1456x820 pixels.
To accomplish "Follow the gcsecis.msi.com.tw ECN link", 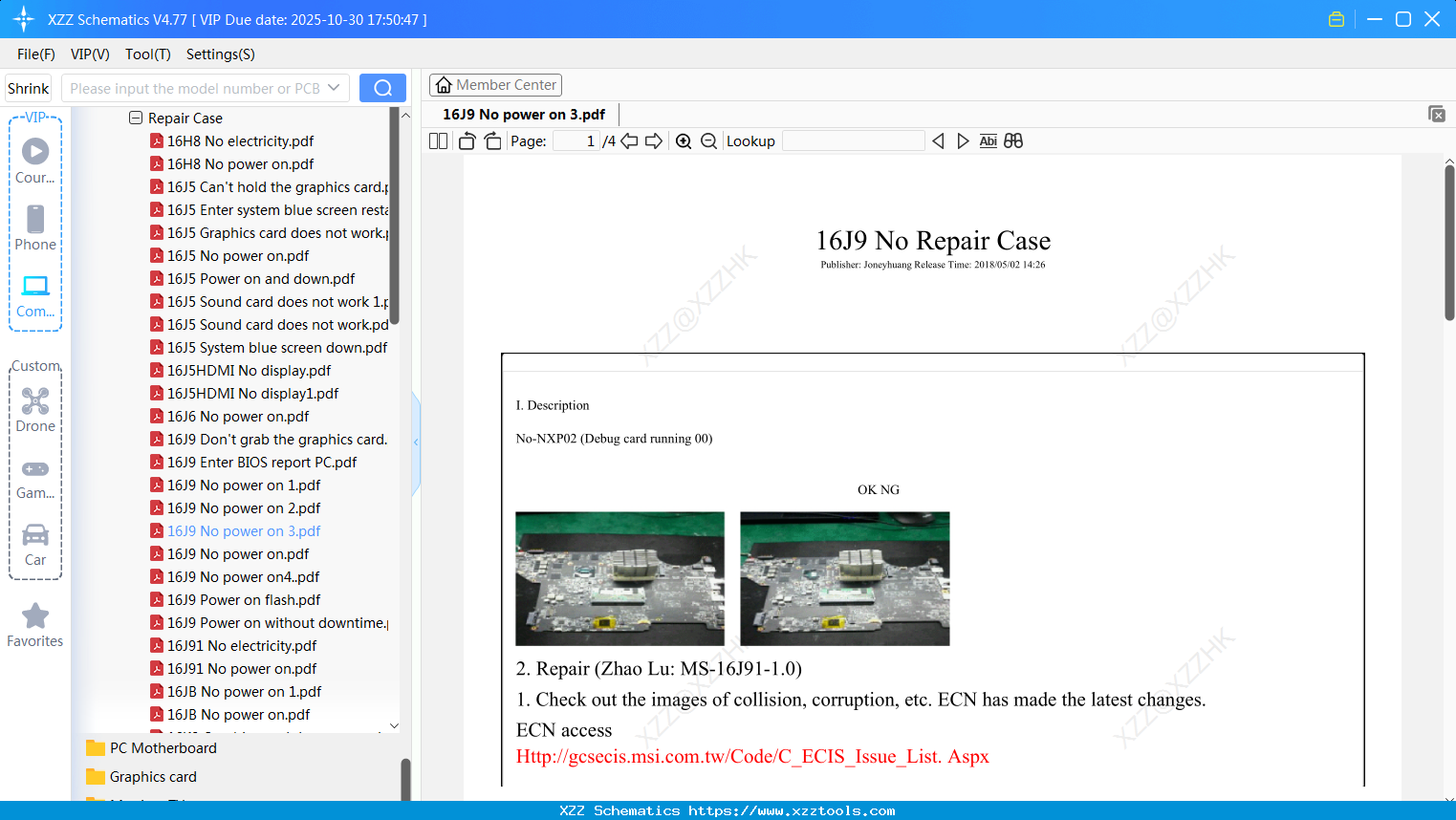I will point(752,757).
